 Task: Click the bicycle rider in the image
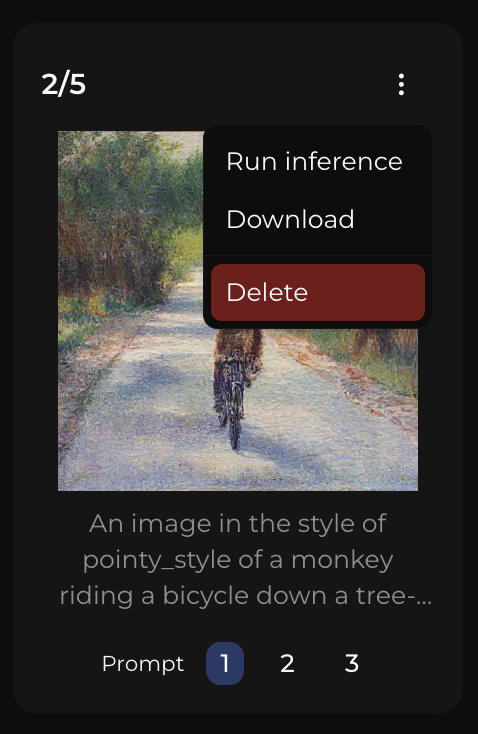236,384
